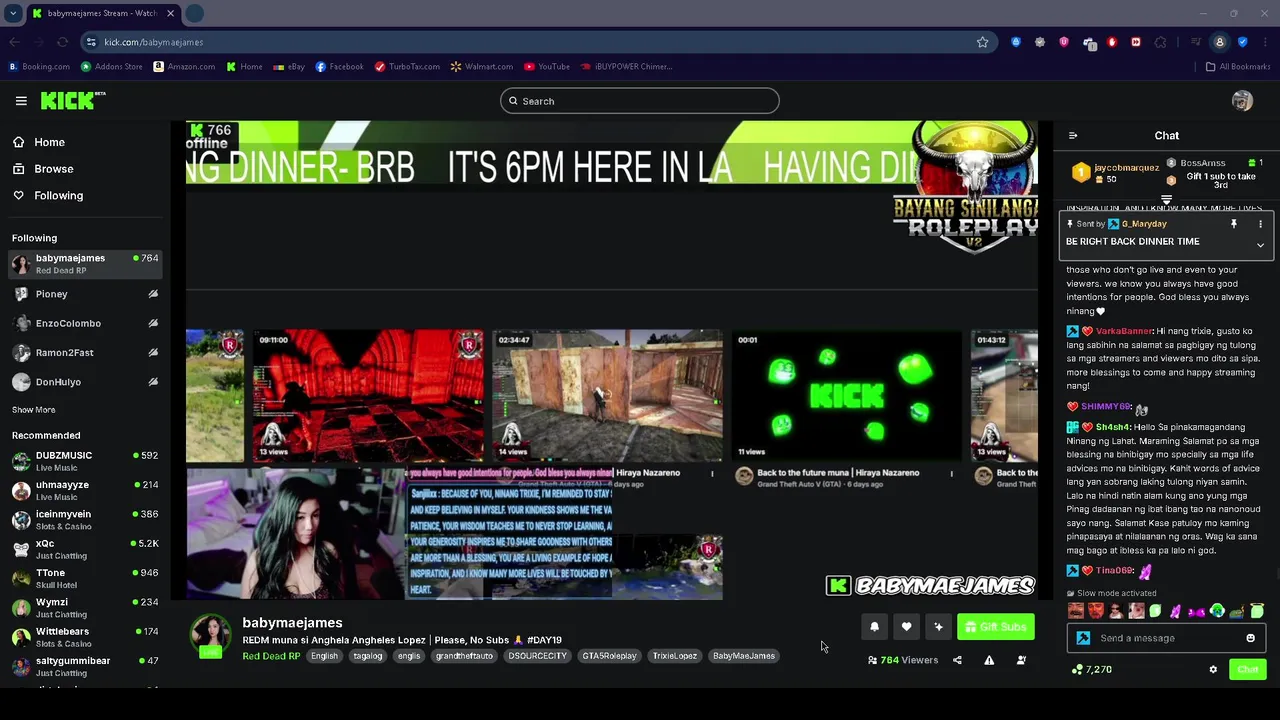Collapse gift leaderboard with down-arrow handle
Image resolution: width=1280 pixels, height=720 pixels.
1166,200
